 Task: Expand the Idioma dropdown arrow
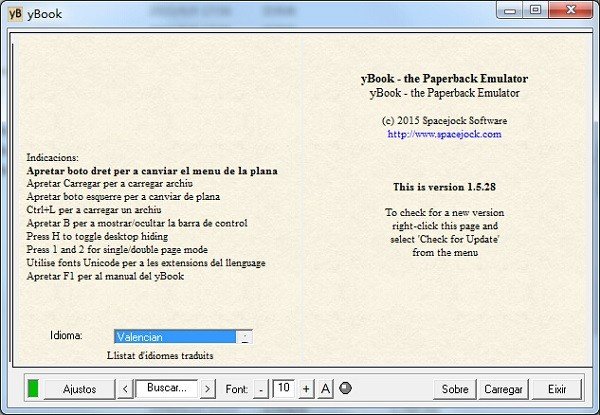point(245,337)
